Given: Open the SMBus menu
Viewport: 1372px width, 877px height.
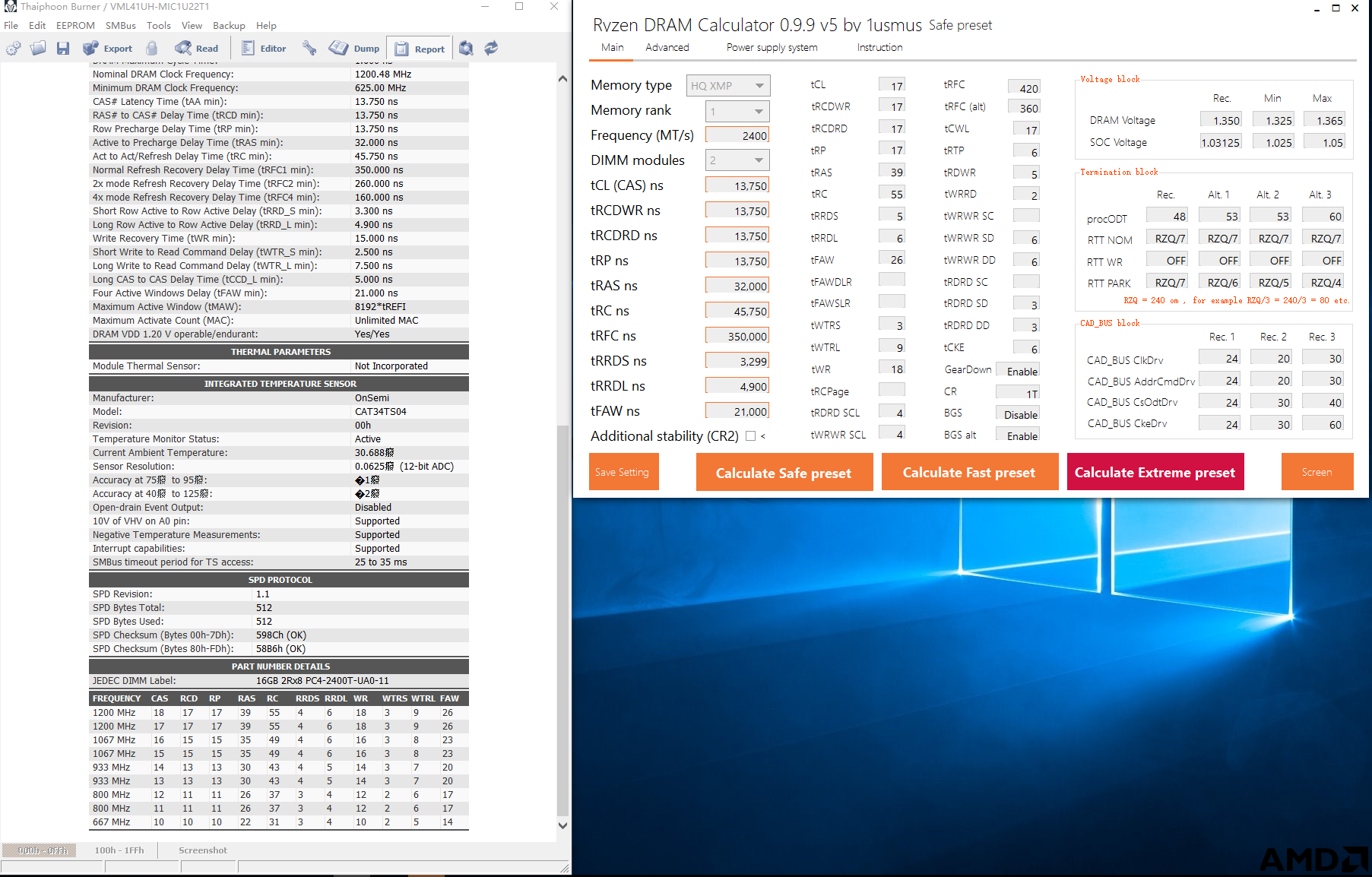Looking at the screenshot, I should 121,26.
